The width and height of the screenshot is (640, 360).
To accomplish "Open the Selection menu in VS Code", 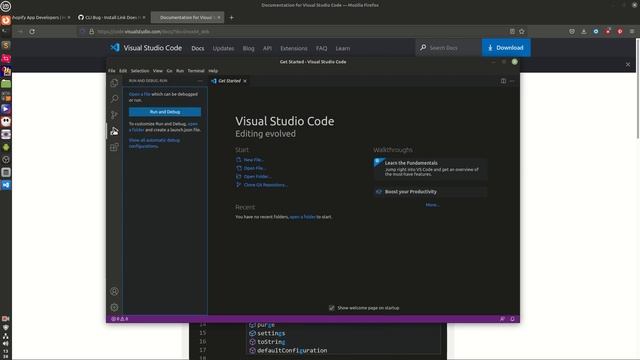I will (x=140, y=71).
